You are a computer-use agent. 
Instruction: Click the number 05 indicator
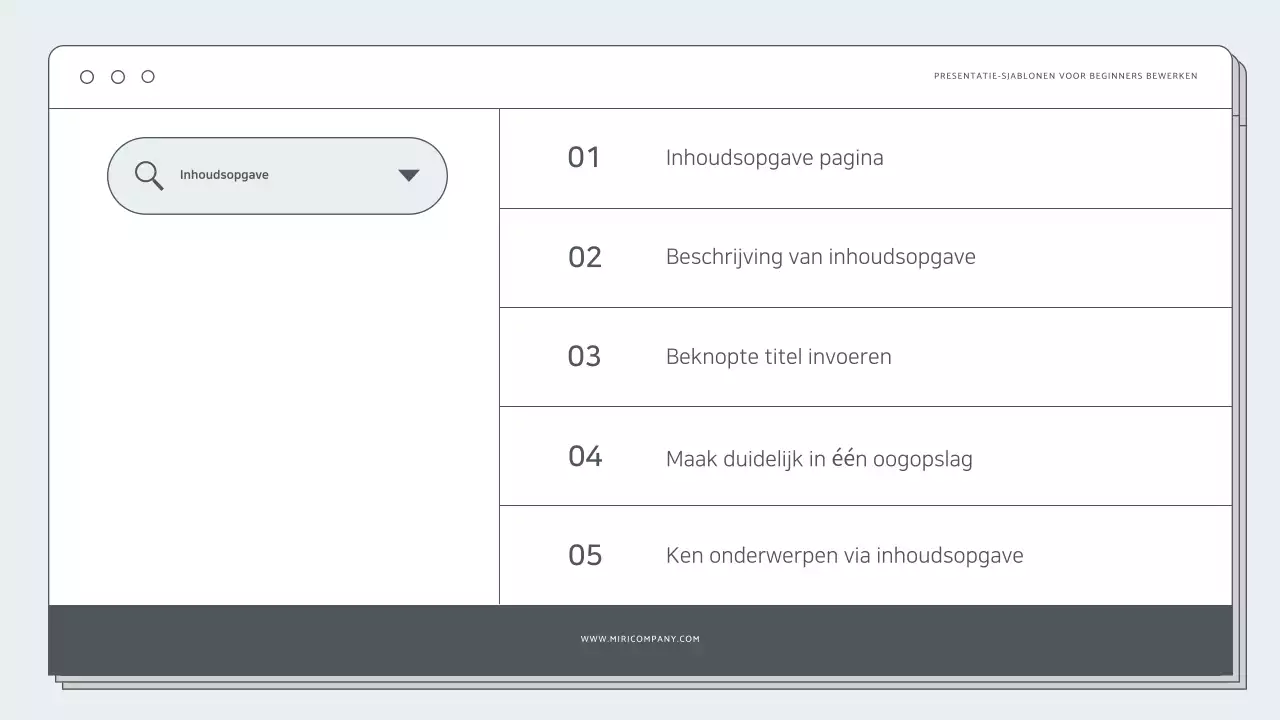584,555
